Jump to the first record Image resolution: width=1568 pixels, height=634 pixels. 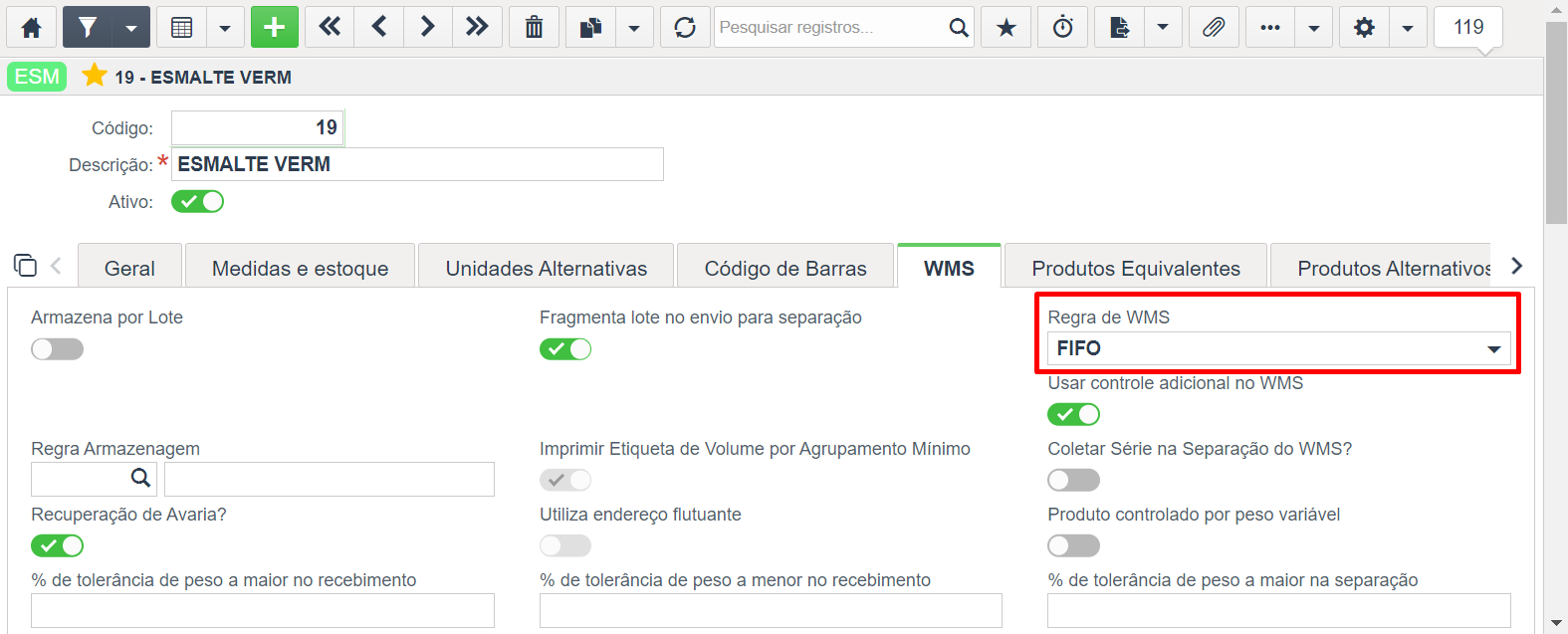(330, 27)
